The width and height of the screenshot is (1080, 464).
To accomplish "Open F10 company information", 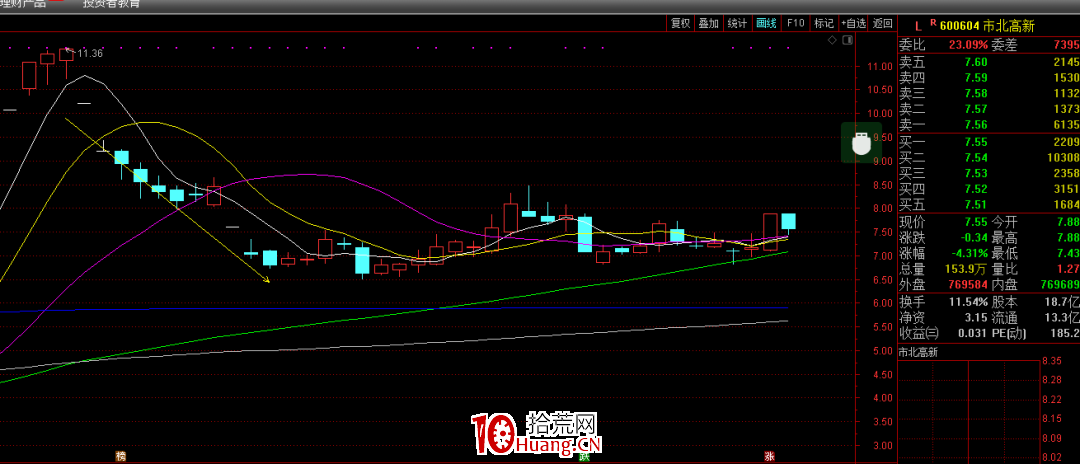I will coord(795,23).
